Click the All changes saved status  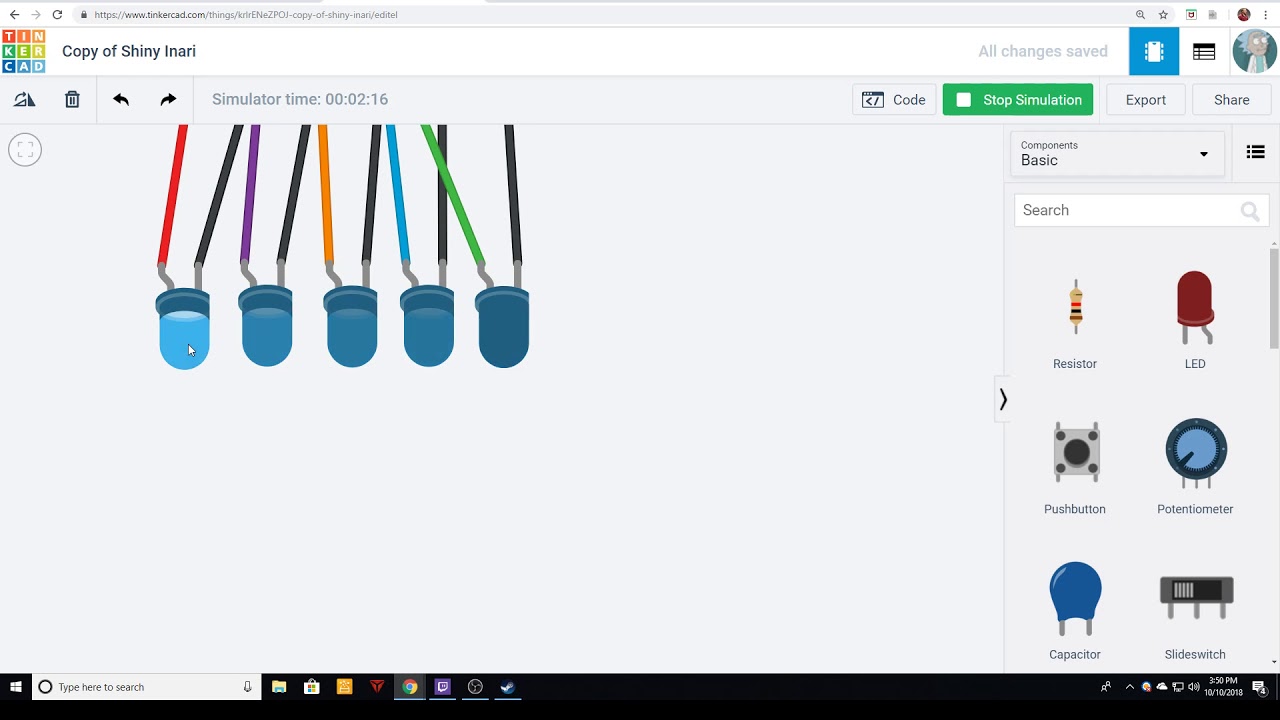coord(1043,51)
